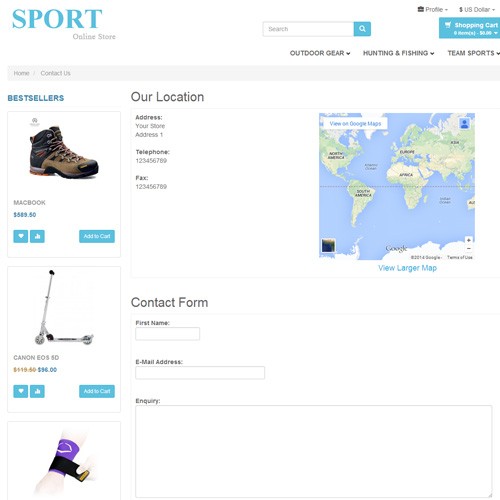
Task: Focus the E-Mail Address field
Action: 200,373
